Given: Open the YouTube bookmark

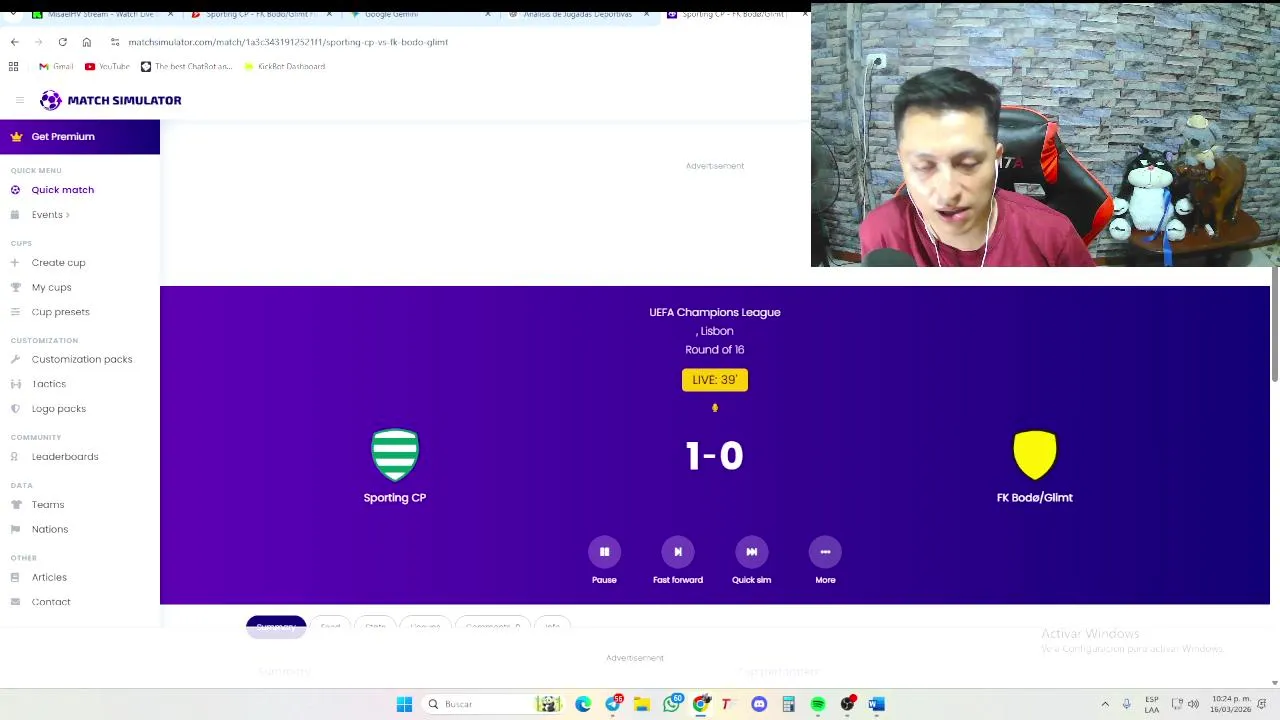Looking at the screenshot, I should [x=107, y=66].
